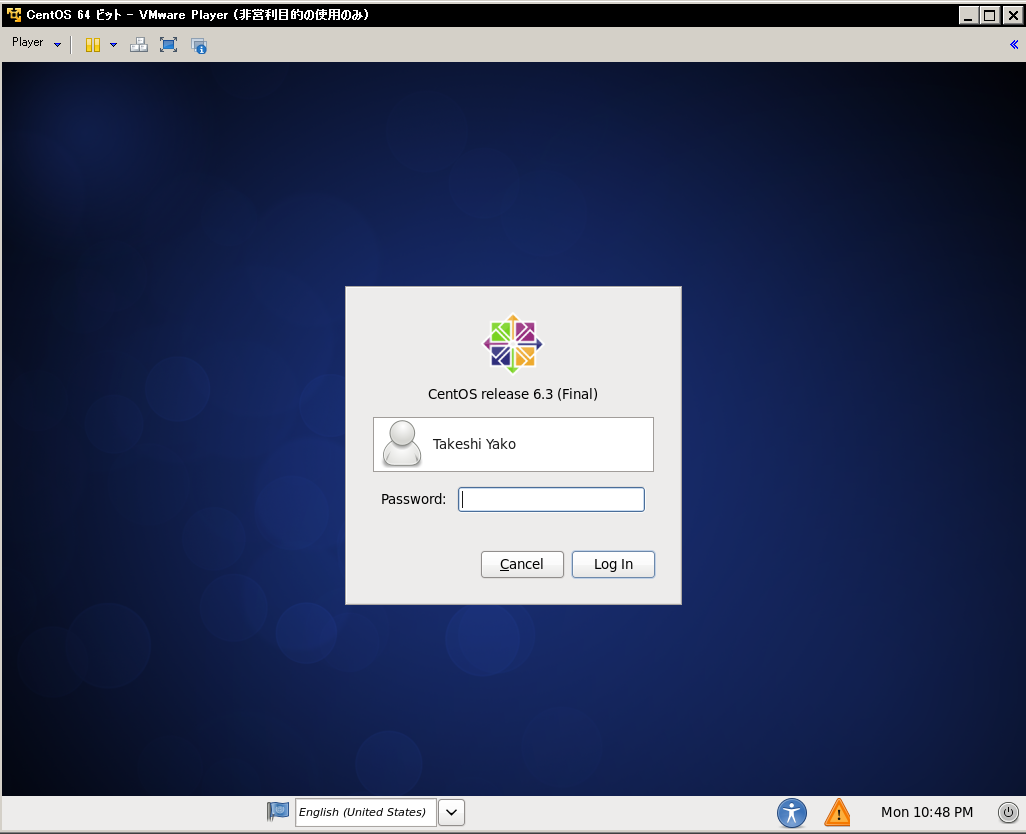
Task: Enter full screen mode icon
Action: [169, 44]
